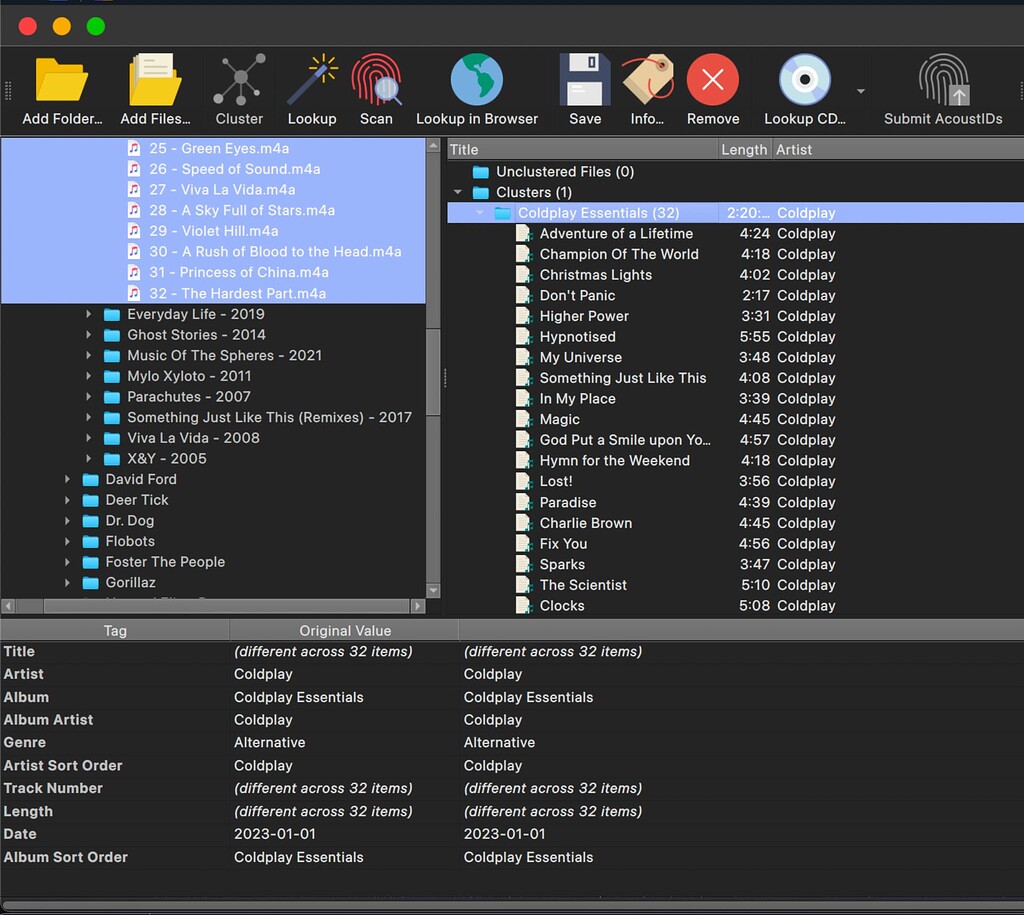Click the music file icon for 27 - Viva La Vida.m4a

[x=134, y=189]
